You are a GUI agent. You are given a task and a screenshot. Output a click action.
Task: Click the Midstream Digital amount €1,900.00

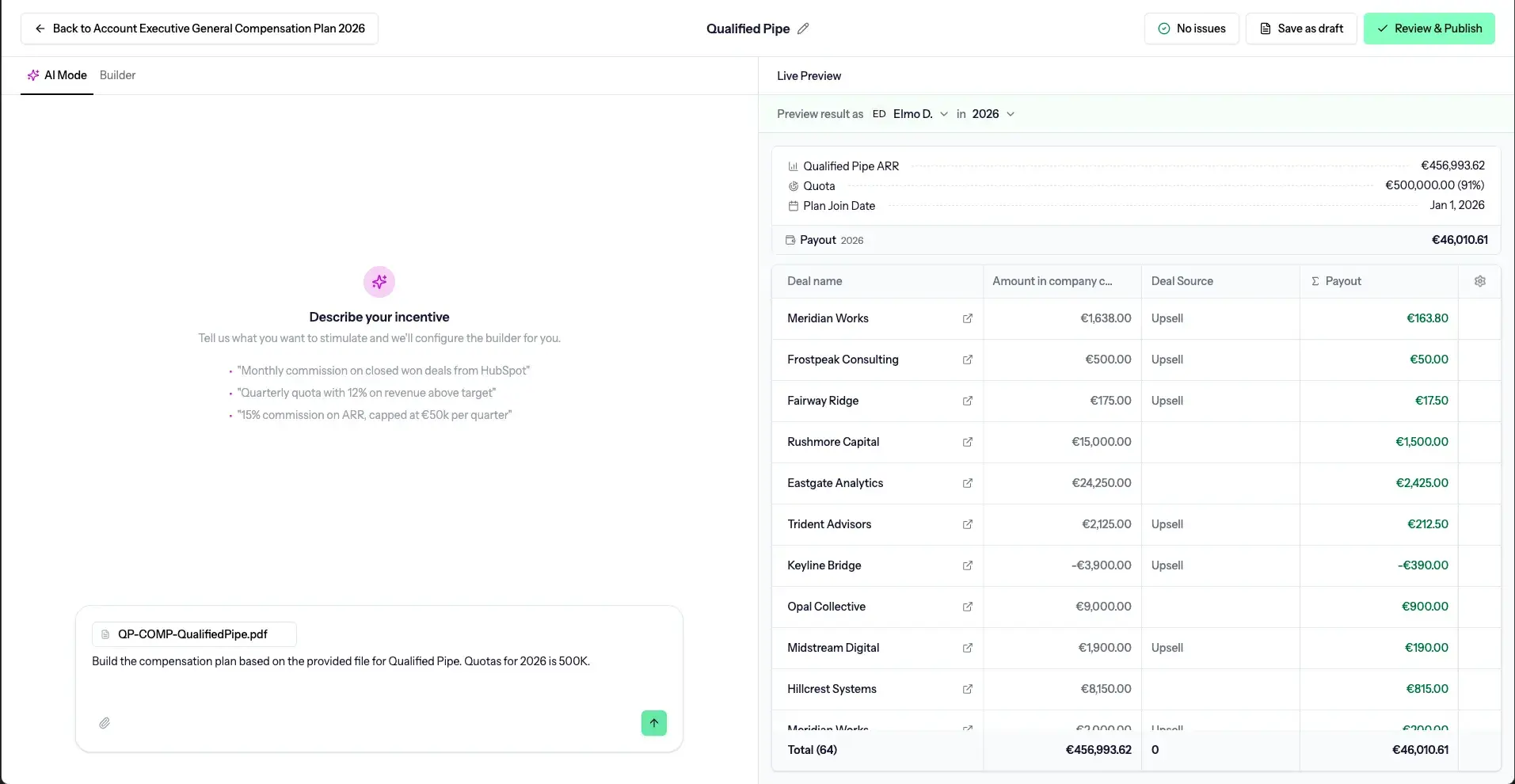(1105, 648)
